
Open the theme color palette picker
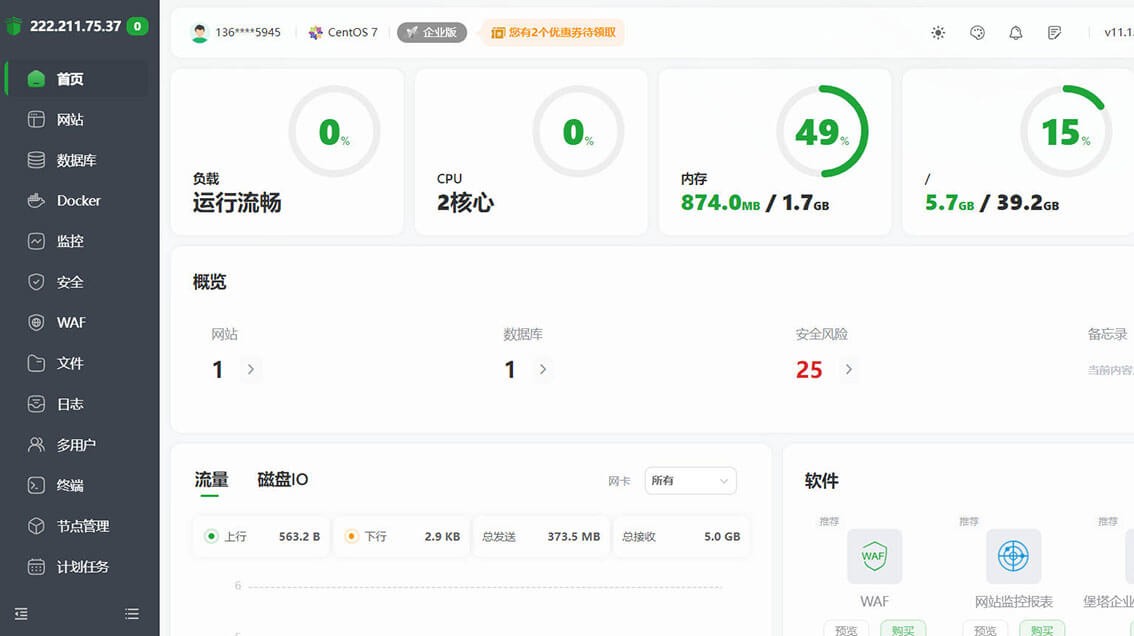(x=977, y=32)
